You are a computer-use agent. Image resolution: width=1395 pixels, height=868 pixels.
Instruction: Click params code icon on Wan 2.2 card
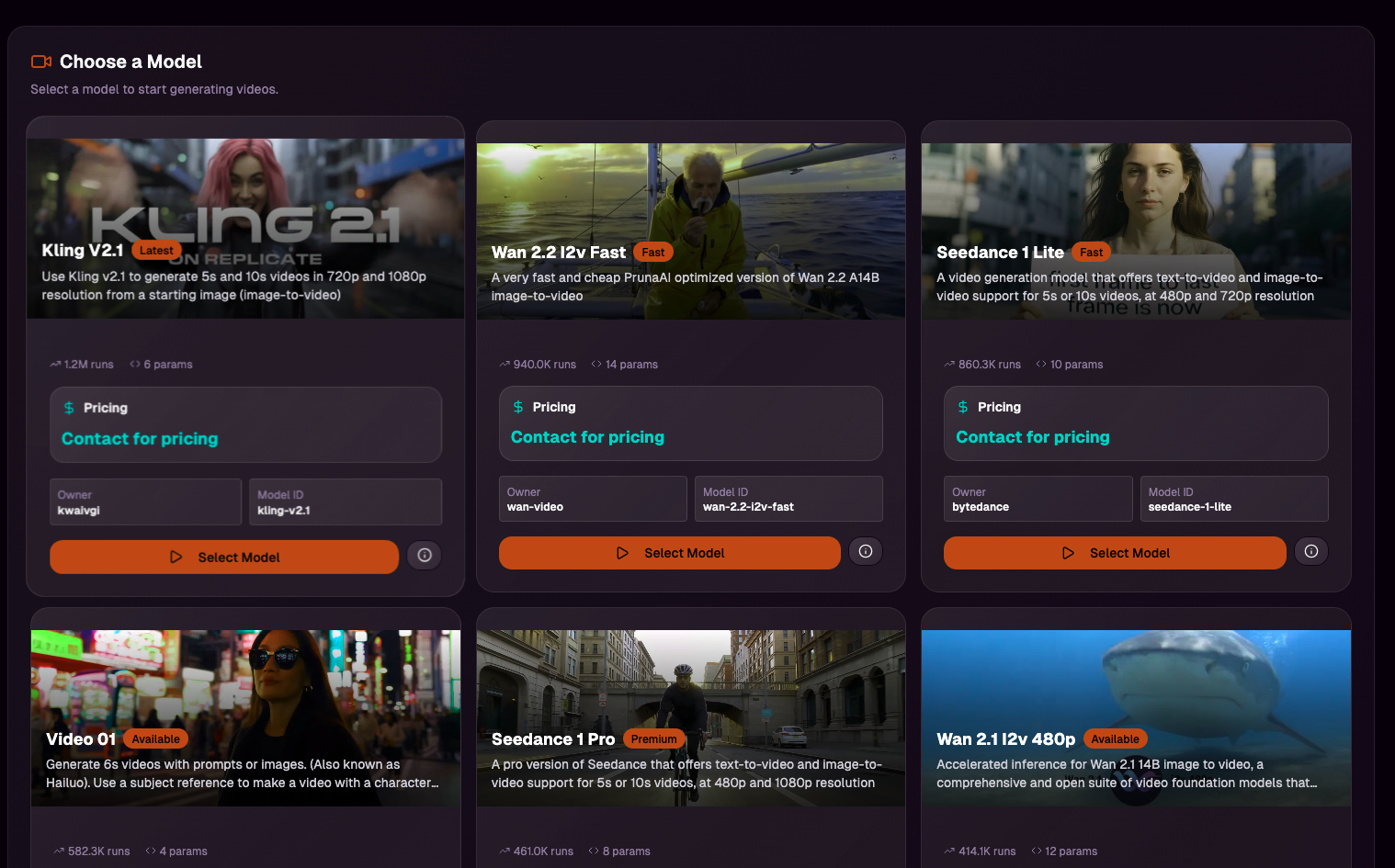[596, 365]
